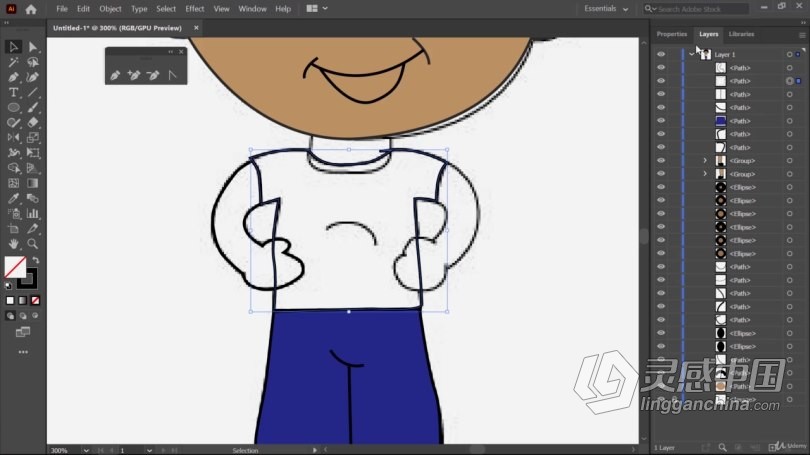Viewport: 810px width, 455px height.
Task: Select the Paintbrush tool
Action: click(33, 107)
